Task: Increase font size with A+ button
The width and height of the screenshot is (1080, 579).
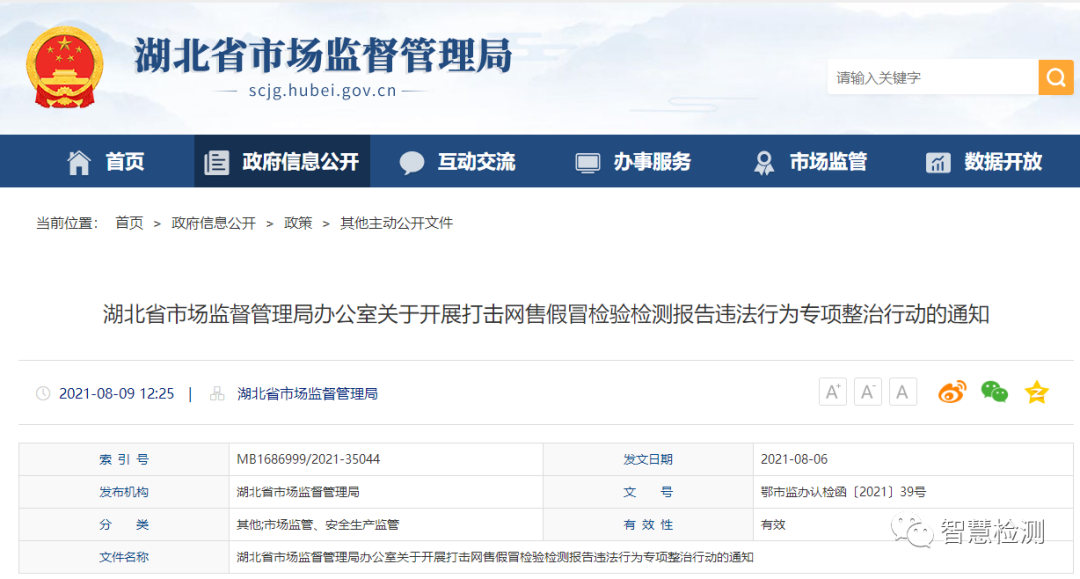Action: pyautogui.click(x=833, y=392)
